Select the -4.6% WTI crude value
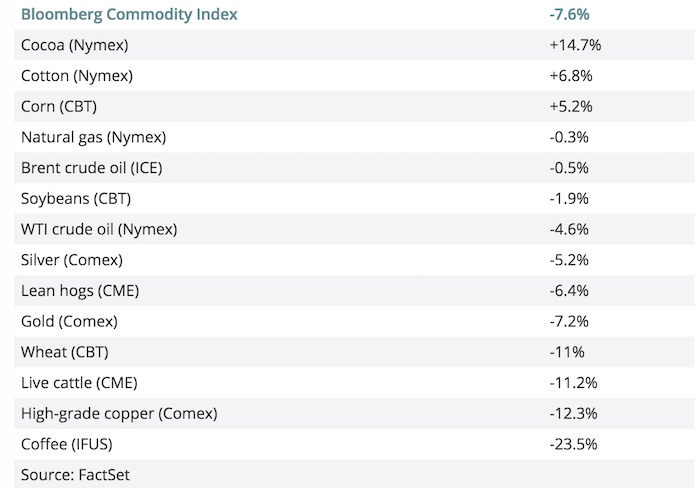Screen dimensions: 700x488 [x=569, y=229]
